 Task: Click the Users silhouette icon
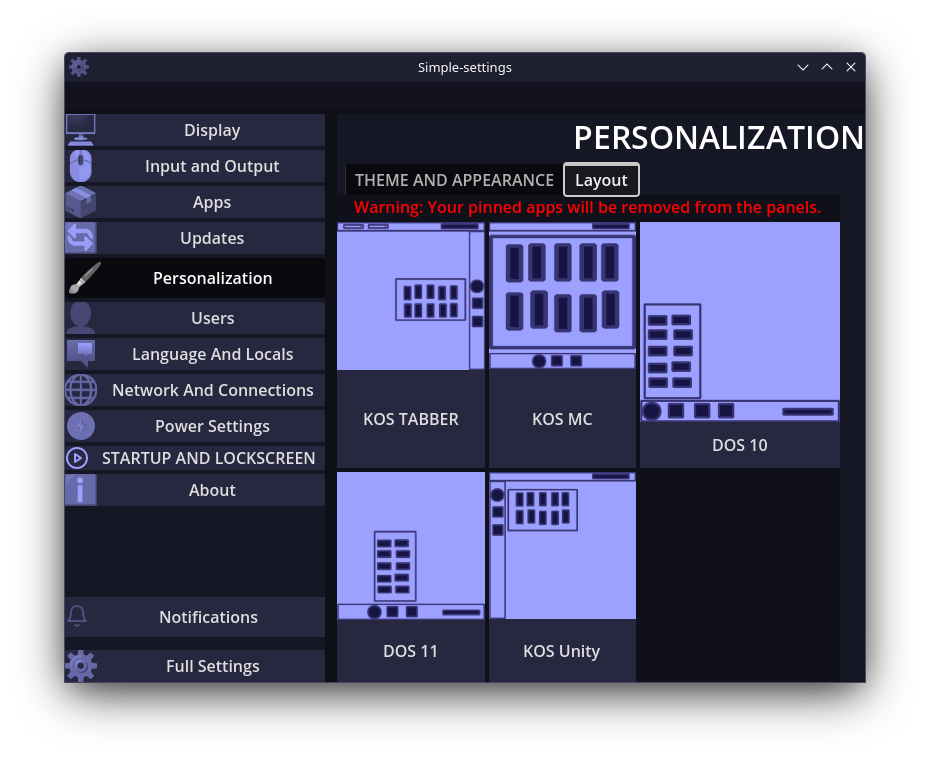point(81,318)
